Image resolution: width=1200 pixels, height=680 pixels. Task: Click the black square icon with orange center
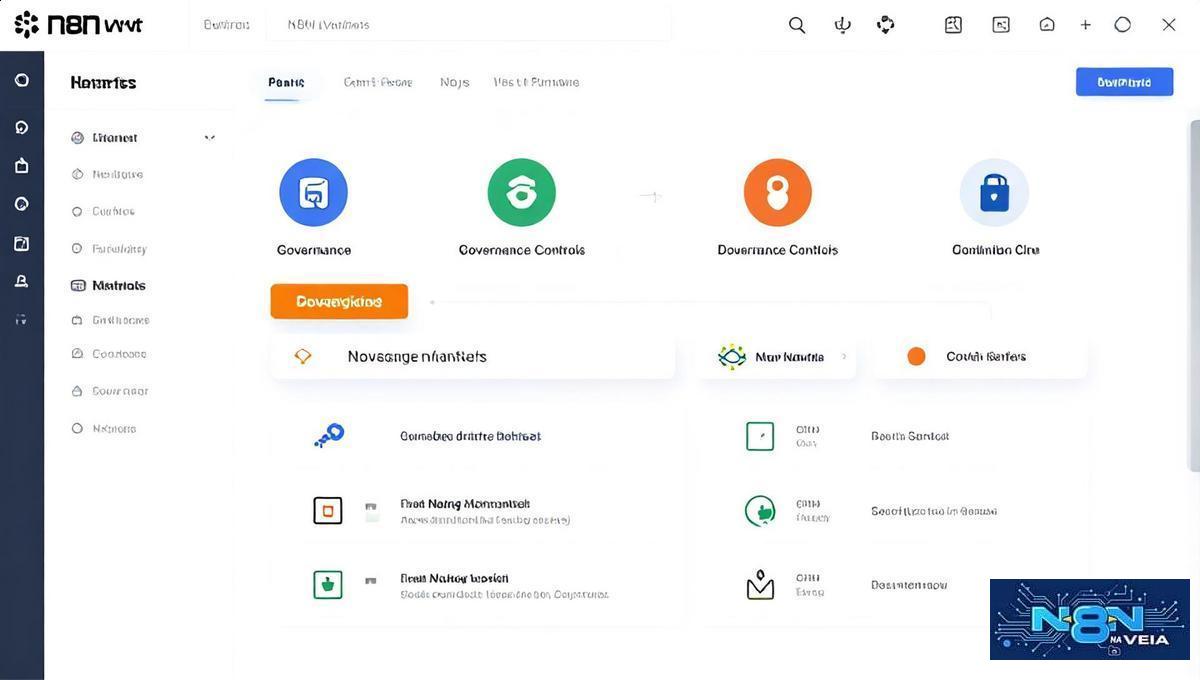pos(328,511)
